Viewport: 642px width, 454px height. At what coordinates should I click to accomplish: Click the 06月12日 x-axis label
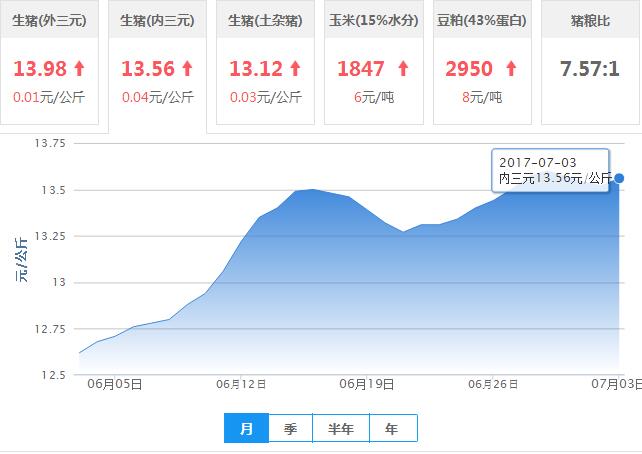(241, 384)
